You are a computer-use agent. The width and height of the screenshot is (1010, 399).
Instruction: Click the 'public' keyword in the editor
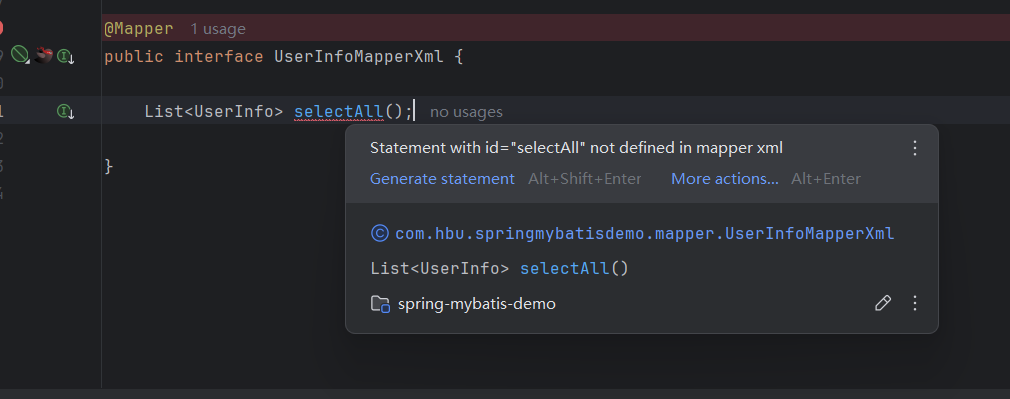point(134,56)
